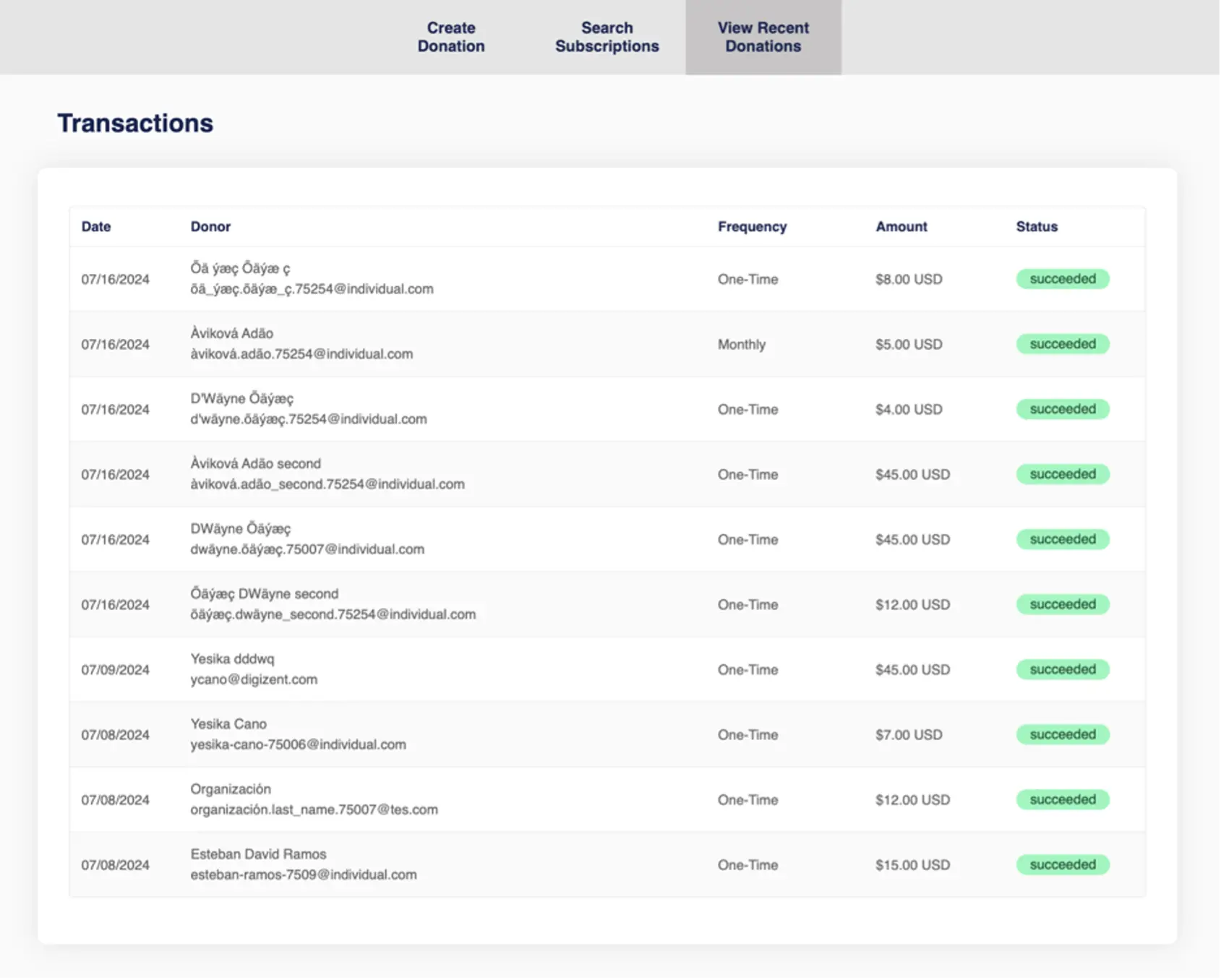Click succeeded badge for $7.00 USD donation
The height and width of the screenshot is (980, 1221).
1062,734
